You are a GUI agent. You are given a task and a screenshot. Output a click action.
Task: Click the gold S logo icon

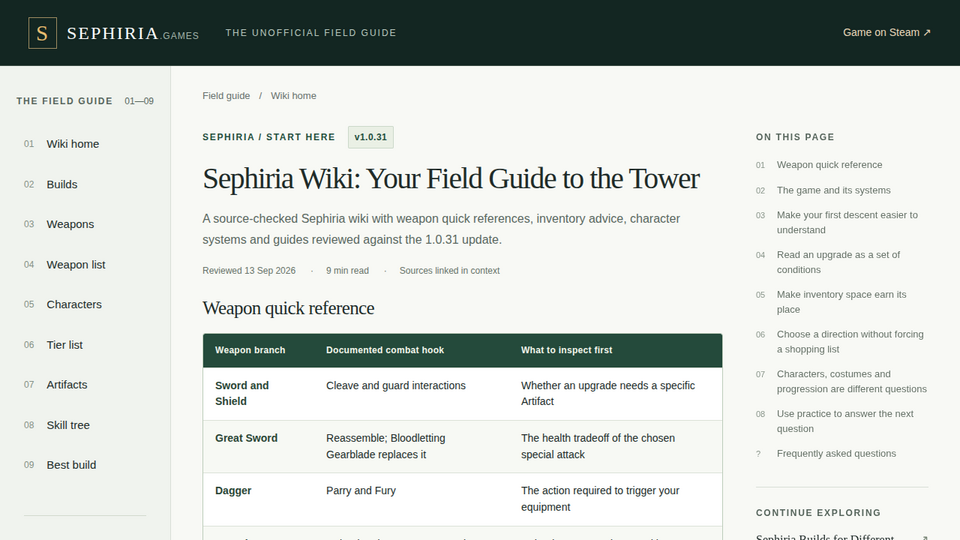coord(42,33)
